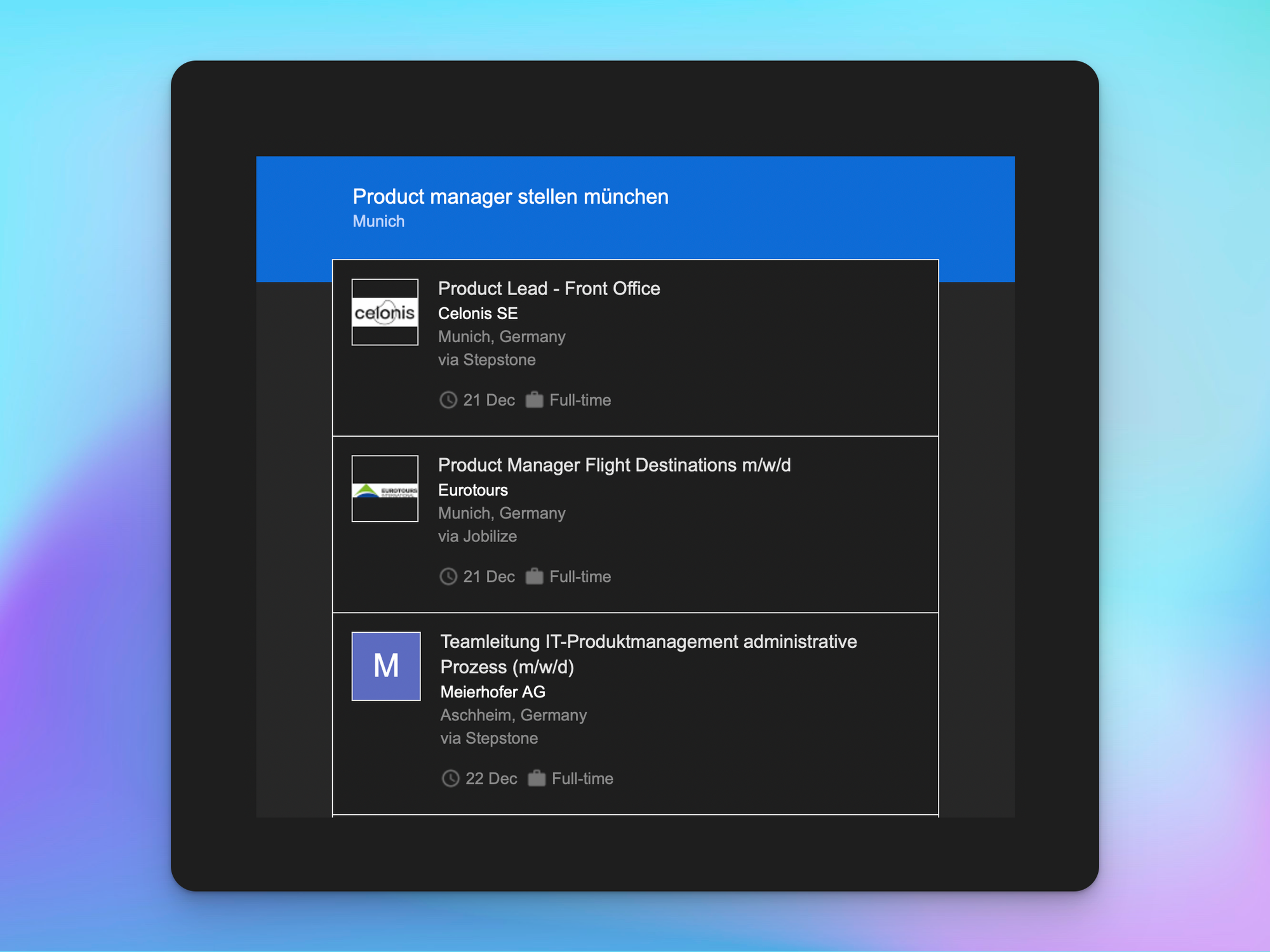Click '22 Dec' posting date

pos(491,779)
